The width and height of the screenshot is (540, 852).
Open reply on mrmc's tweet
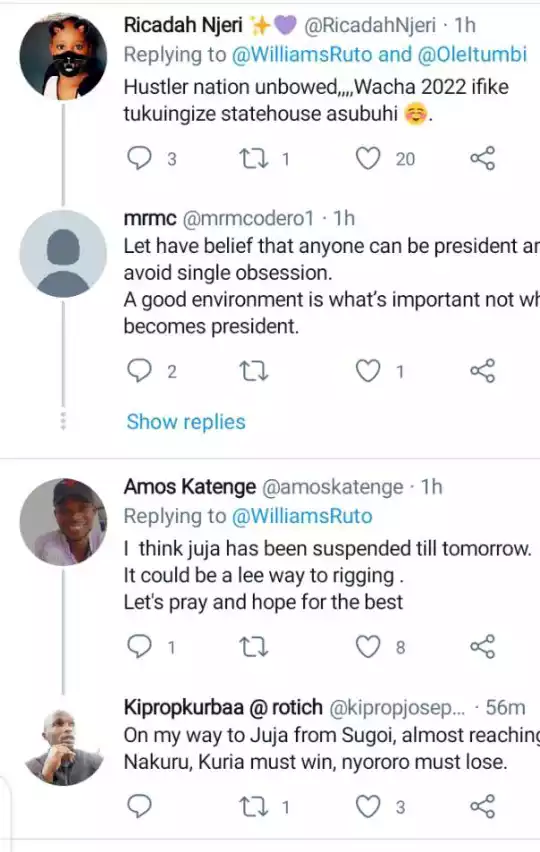pyautogui.click(x=139, y=371)
